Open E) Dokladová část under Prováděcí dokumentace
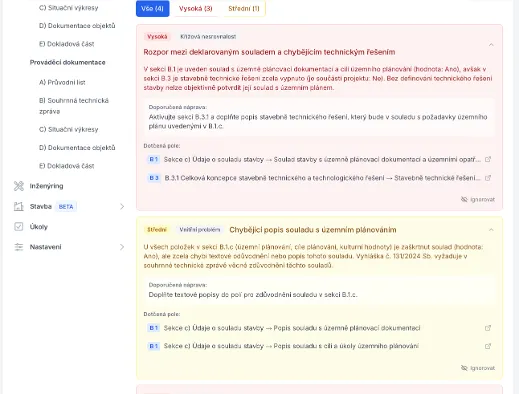 (x=67, y=166)
